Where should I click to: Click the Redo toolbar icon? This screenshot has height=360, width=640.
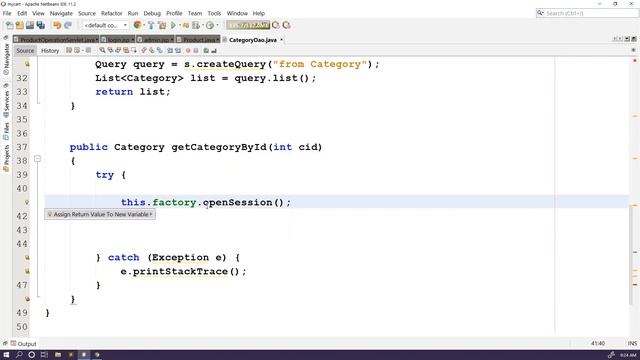[68, 25]
